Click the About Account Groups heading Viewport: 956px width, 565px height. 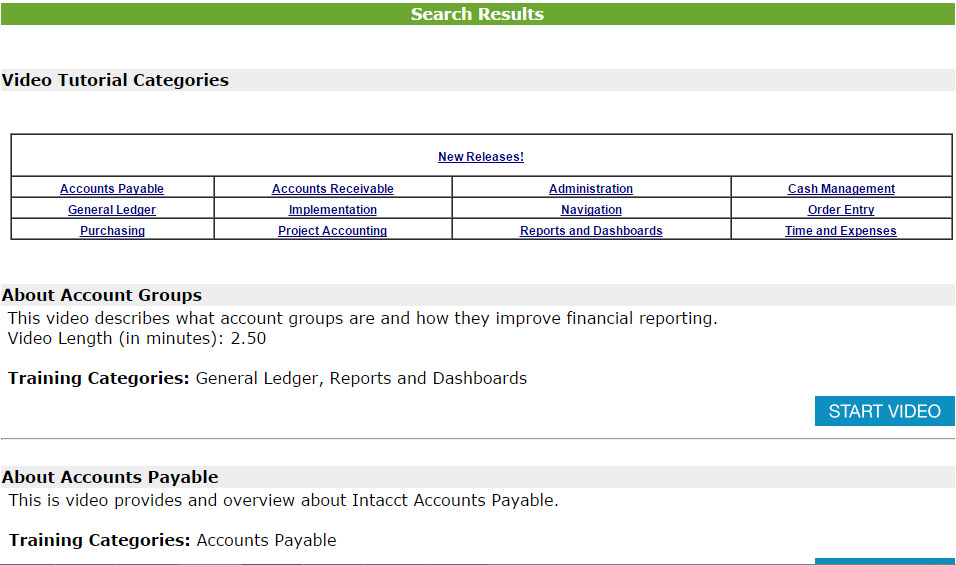[102, 295]
